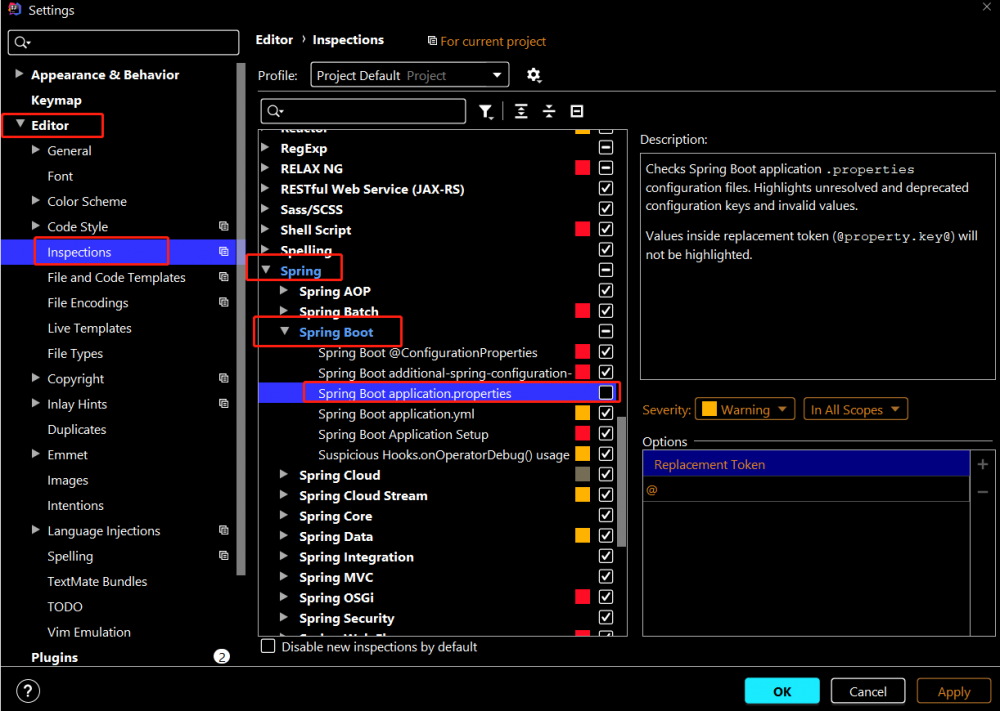
Task: Click the yellow Warning severity swatch
Action: click(x=710, y=408)
